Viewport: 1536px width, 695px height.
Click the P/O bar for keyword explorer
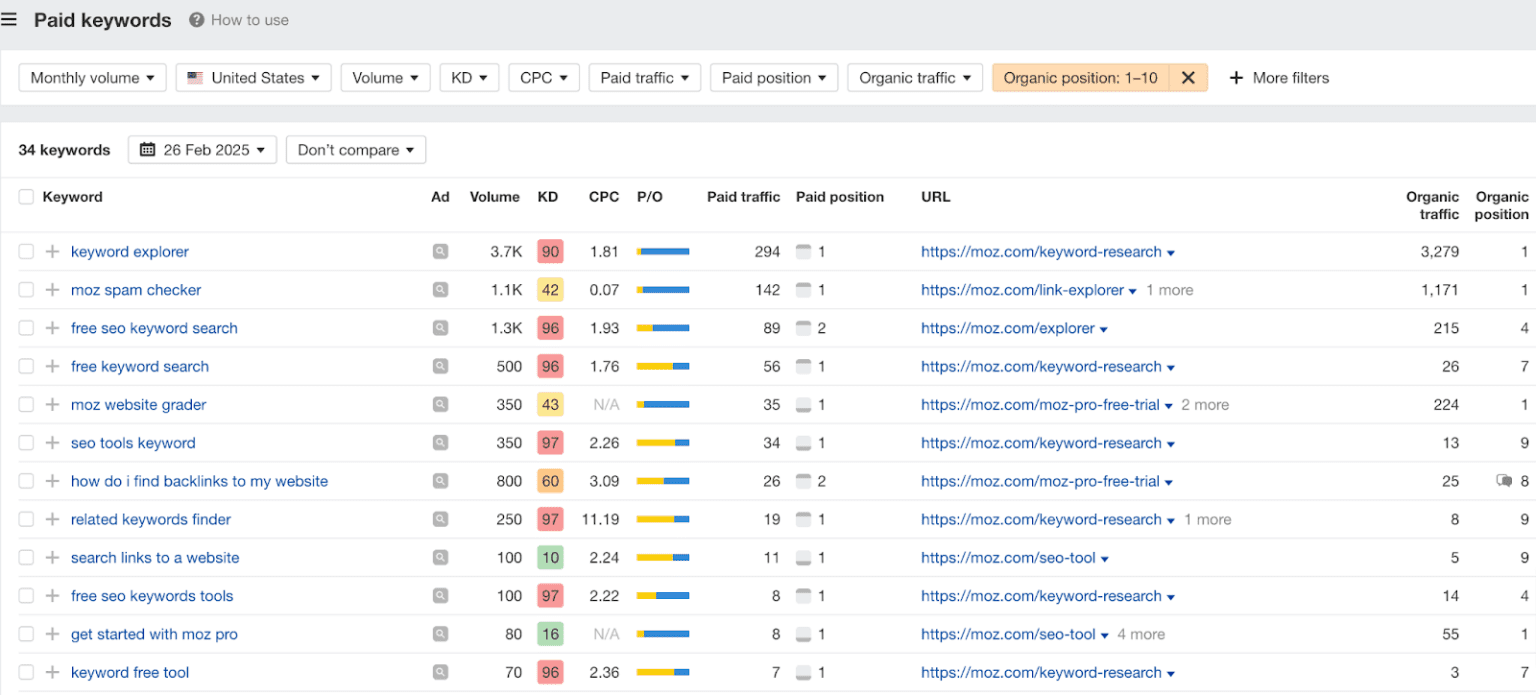pyautogui.click(x=663, y=252)
